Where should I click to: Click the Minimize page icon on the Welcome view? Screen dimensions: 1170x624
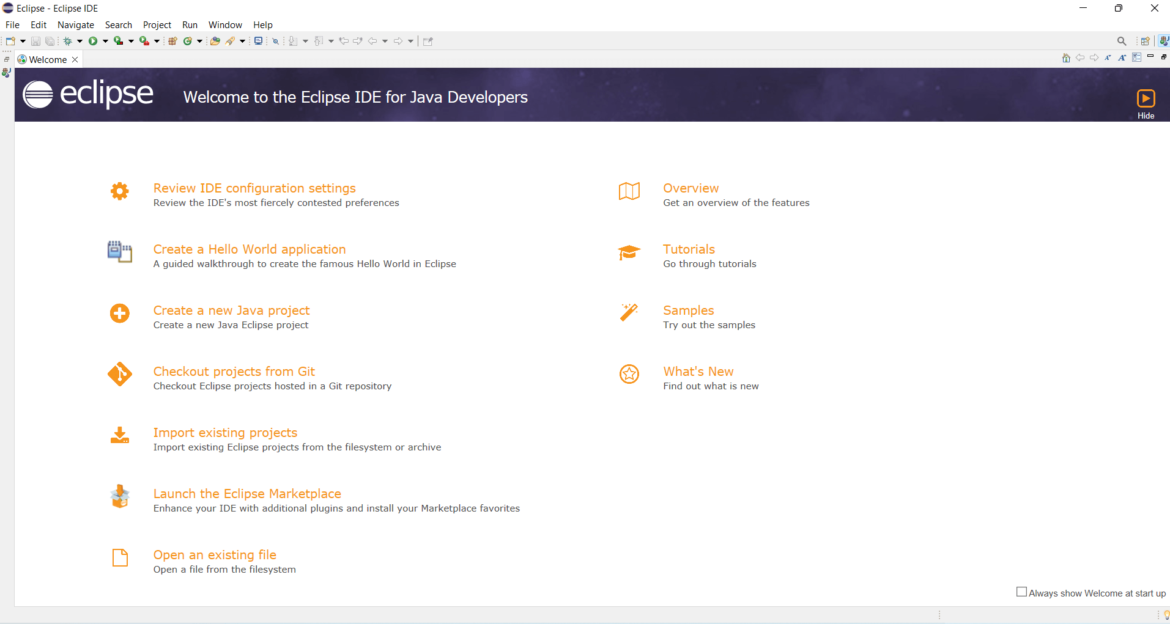(1150, 57)
